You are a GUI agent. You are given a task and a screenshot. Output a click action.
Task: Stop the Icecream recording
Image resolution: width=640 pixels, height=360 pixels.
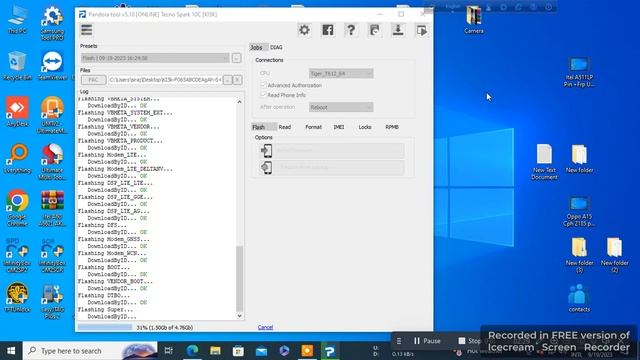tap(469, 341)
